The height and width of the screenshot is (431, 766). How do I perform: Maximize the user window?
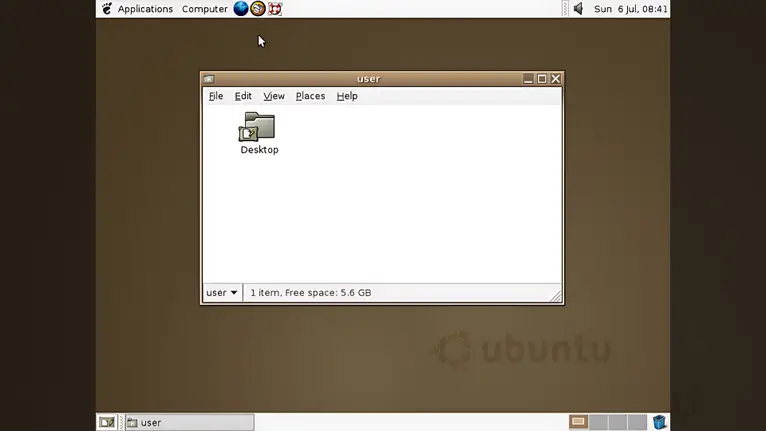(x=542, y=79)
